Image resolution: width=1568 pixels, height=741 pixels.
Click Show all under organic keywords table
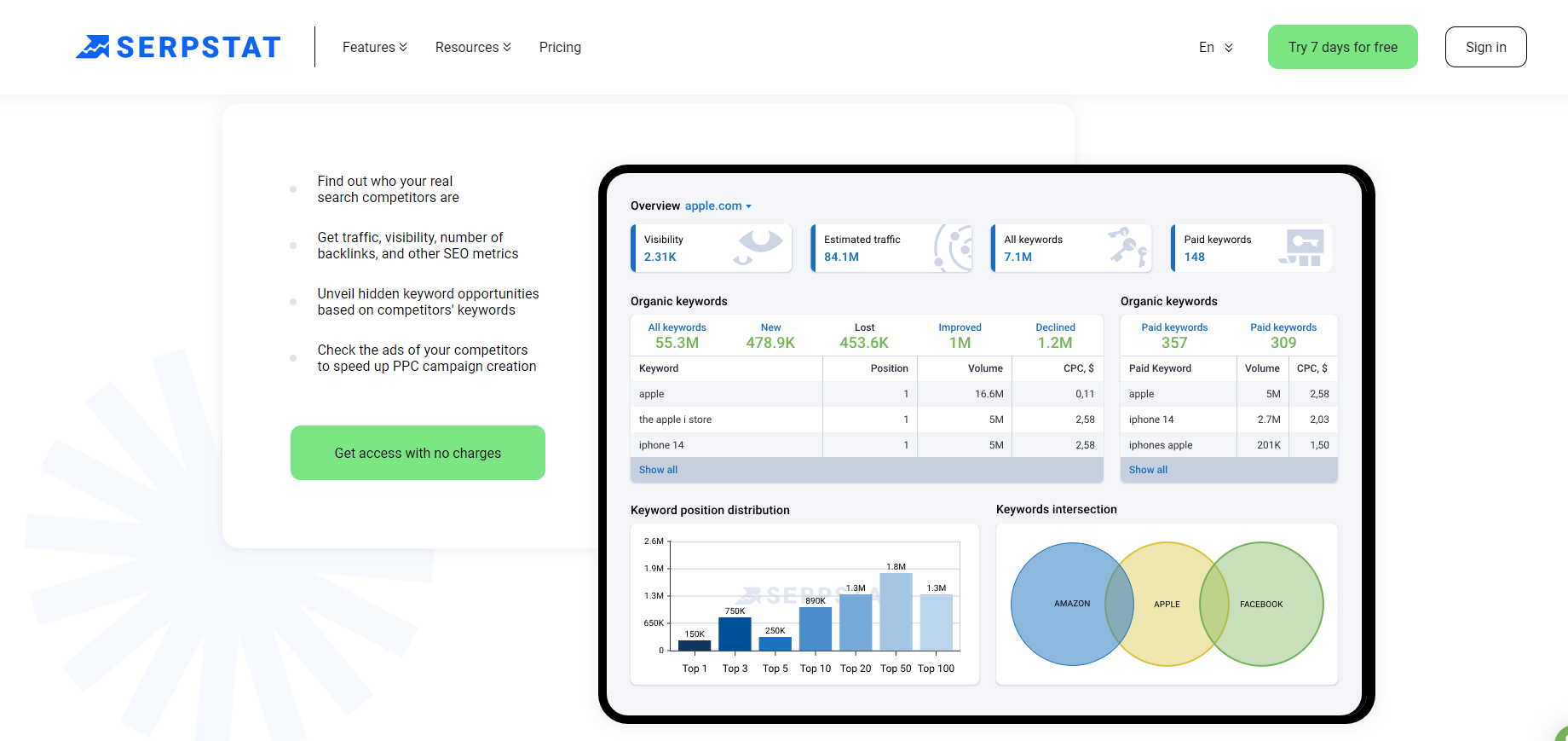(658, 470)
